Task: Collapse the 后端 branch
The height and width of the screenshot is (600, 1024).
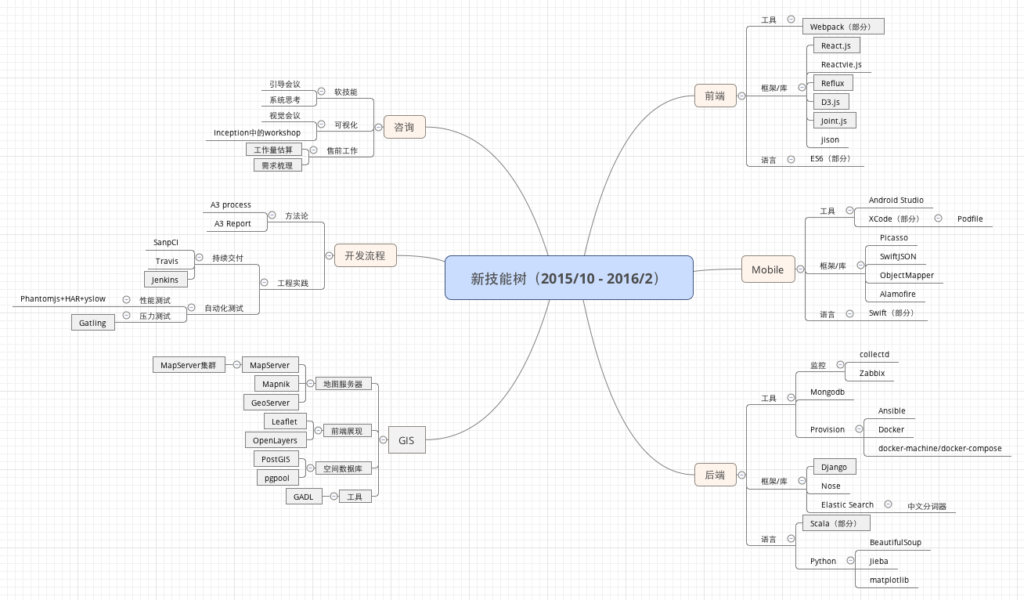Action: point(742,474)
